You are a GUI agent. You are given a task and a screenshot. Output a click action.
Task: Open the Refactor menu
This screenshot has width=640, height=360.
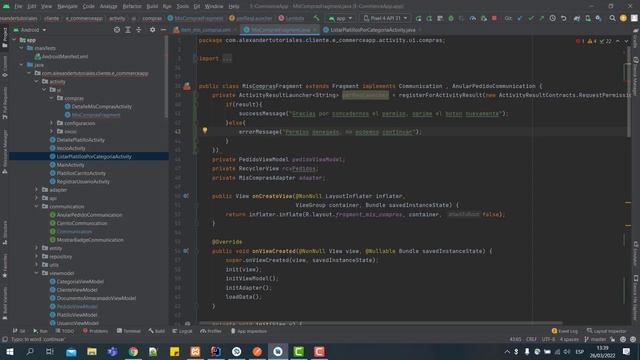pyautogui.click(x=132, y=7)
